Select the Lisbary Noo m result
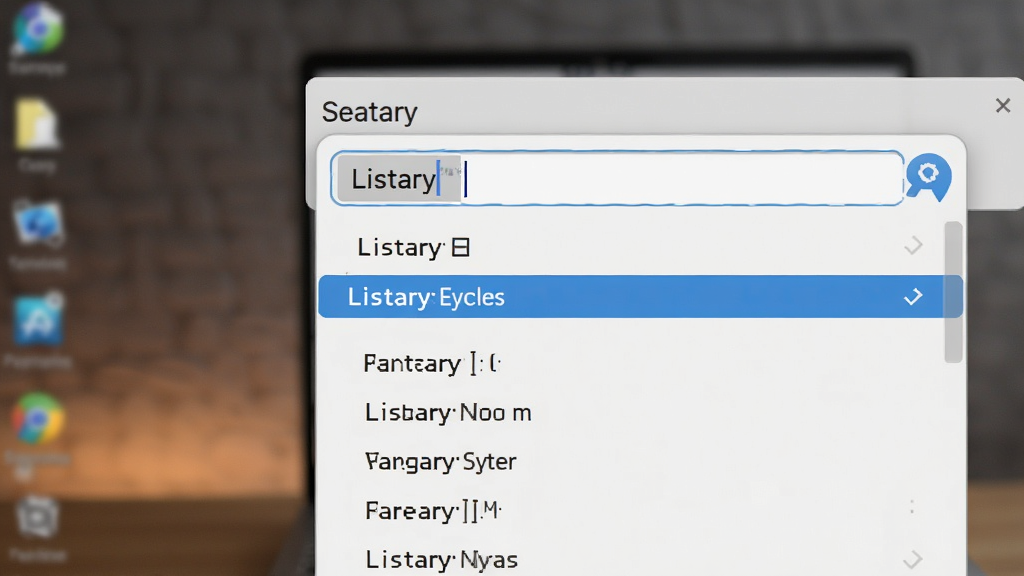The width and height of the screenshot is (1024, 576). coord(448,413)
